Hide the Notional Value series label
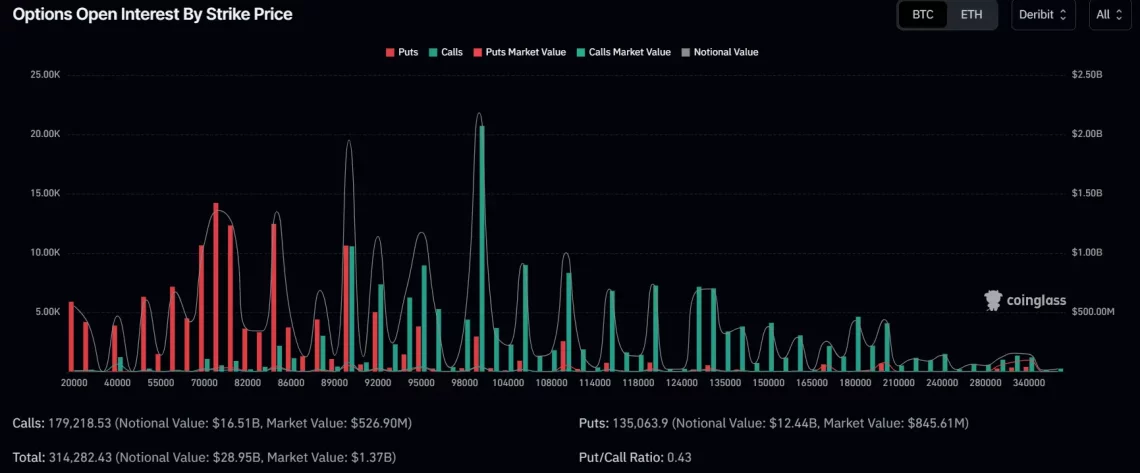This screenshot has height=473, width=1140. click(724, 52)
